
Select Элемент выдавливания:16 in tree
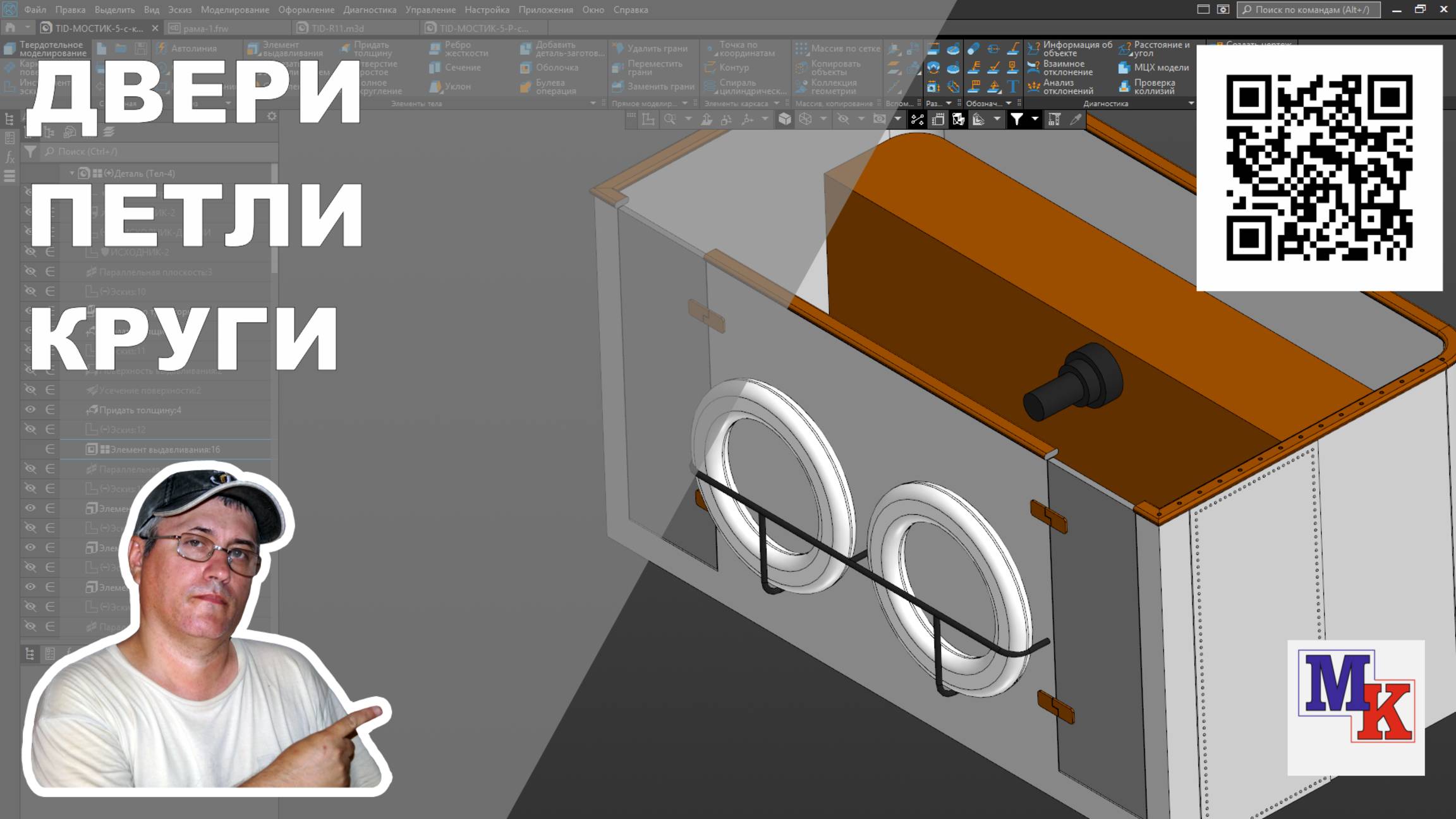click(x=164, y=449)
